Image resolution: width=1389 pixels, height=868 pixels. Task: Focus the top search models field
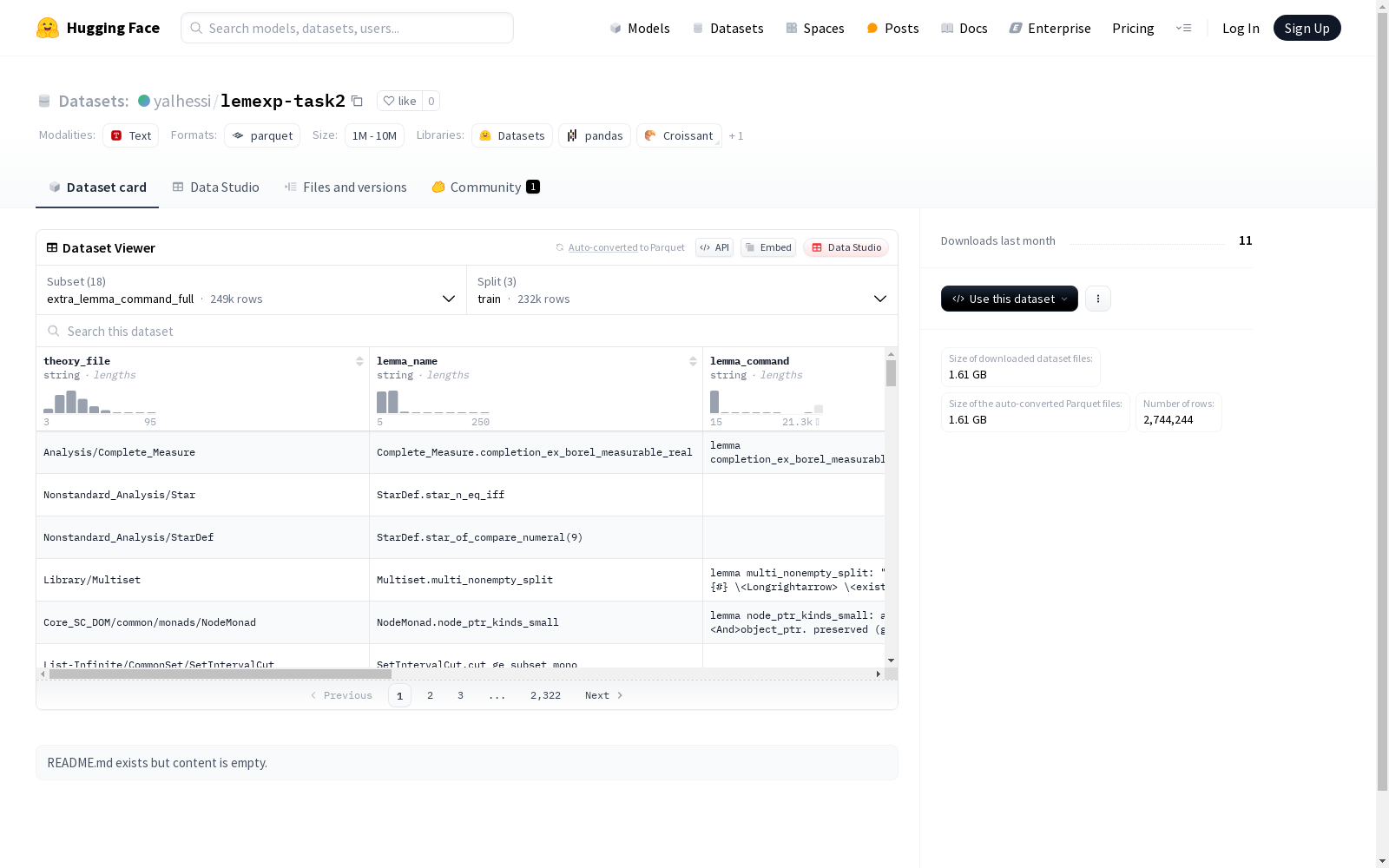[347, 28]
